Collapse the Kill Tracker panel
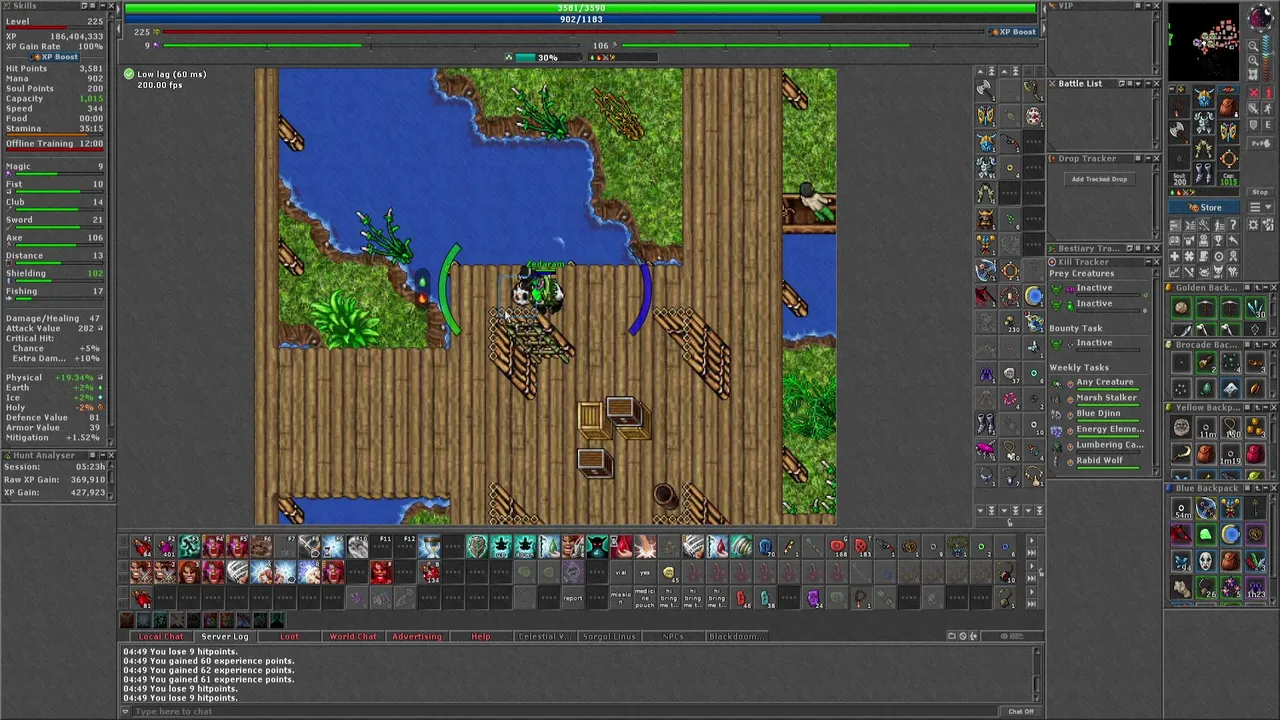Viewport: 1280px width, 720px height. coord(1148,262)
